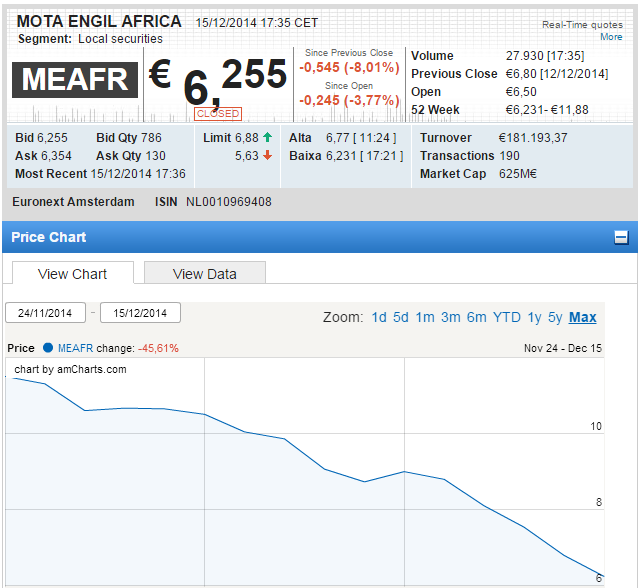
Task: Click the MOTA ENGIL AFRICA title
Action: click(99, 21)
